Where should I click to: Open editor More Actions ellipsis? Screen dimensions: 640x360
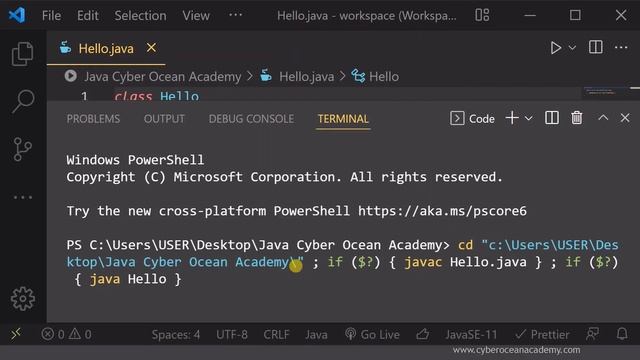(x=621, y=47)
